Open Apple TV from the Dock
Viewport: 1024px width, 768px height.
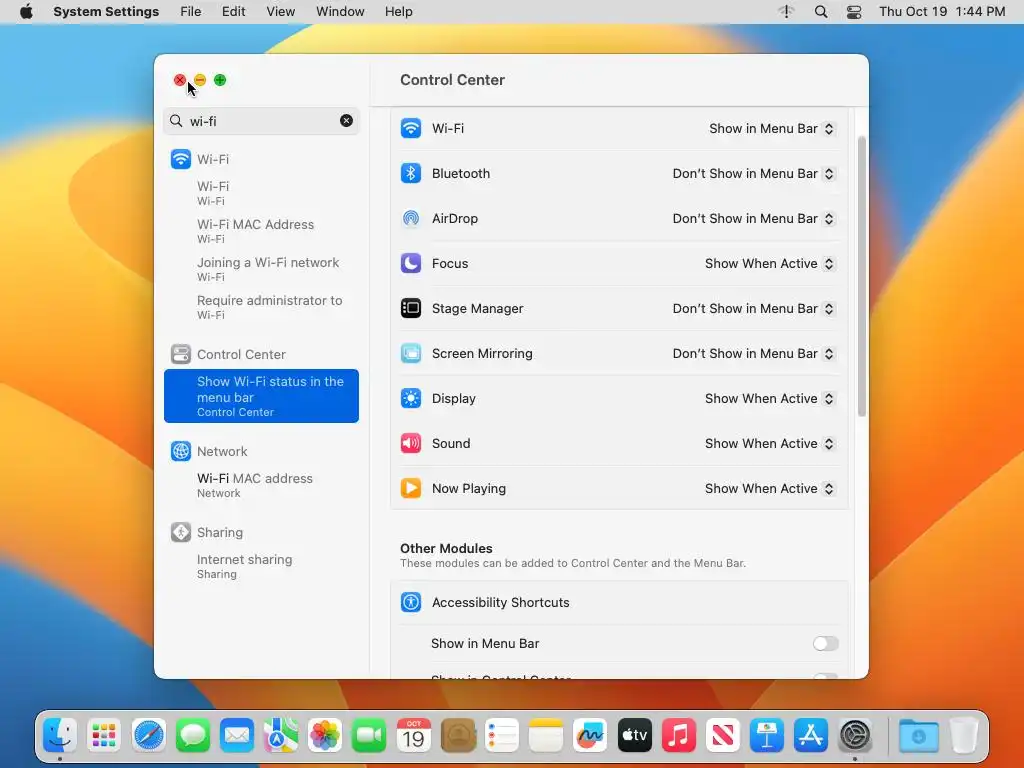[x=634, y=736]
